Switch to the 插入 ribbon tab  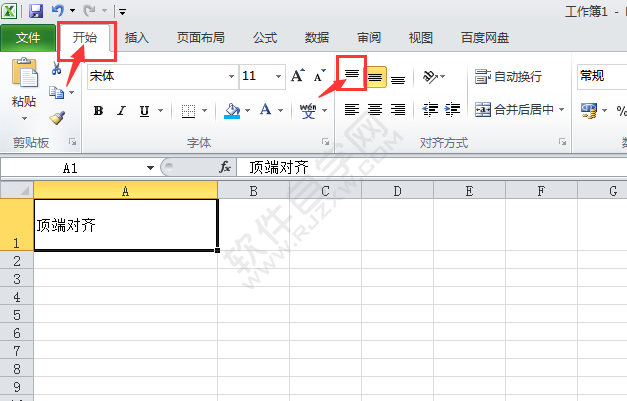[136, 38]
